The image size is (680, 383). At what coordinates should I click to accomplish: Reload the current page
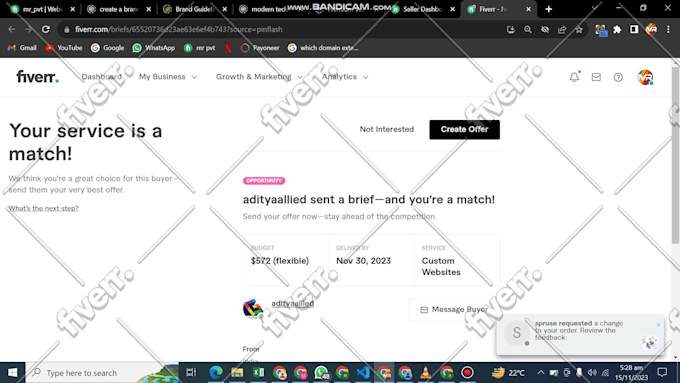(46, 29)
